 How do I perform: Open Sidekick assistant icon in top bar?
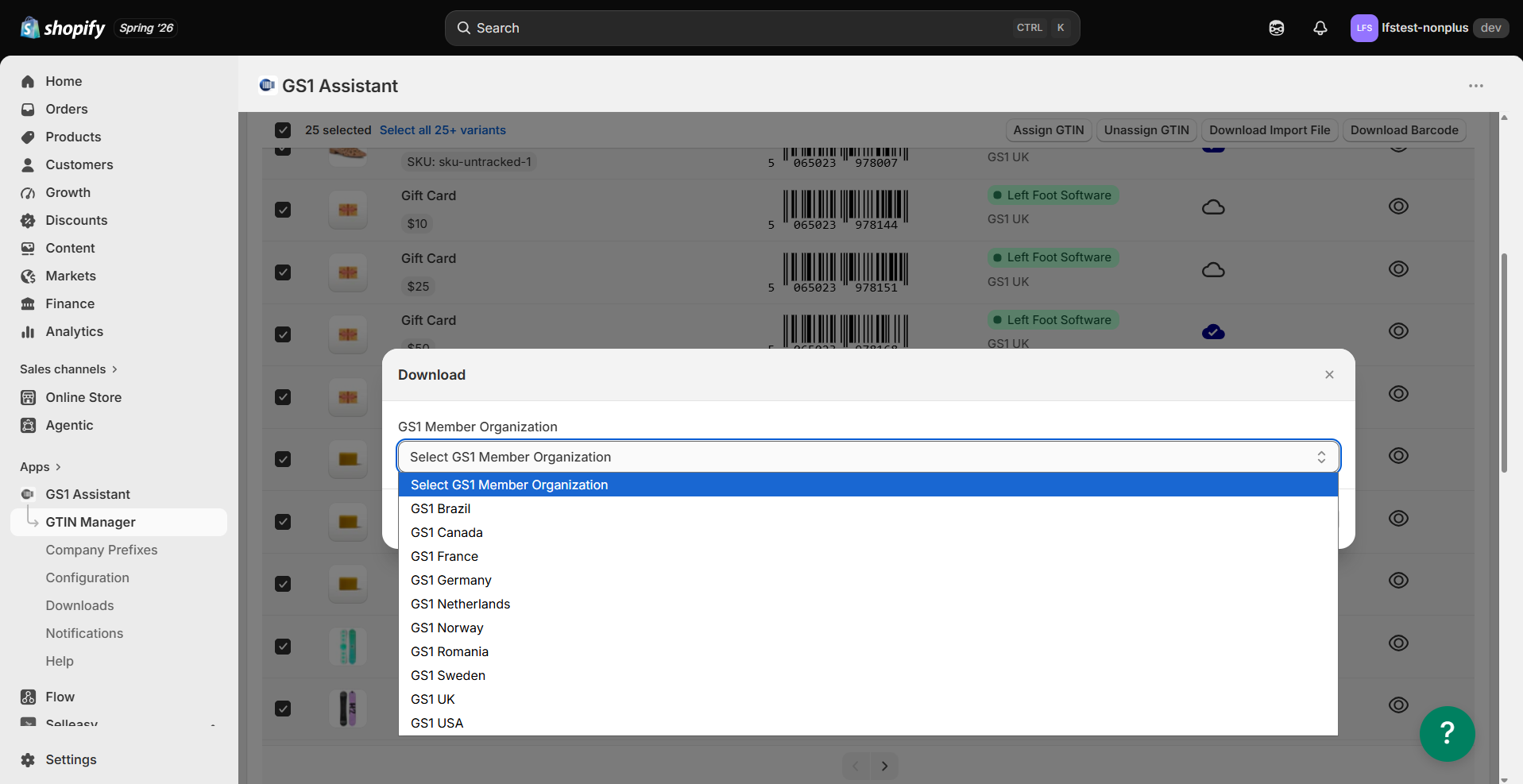click(x=1277, y=28)
